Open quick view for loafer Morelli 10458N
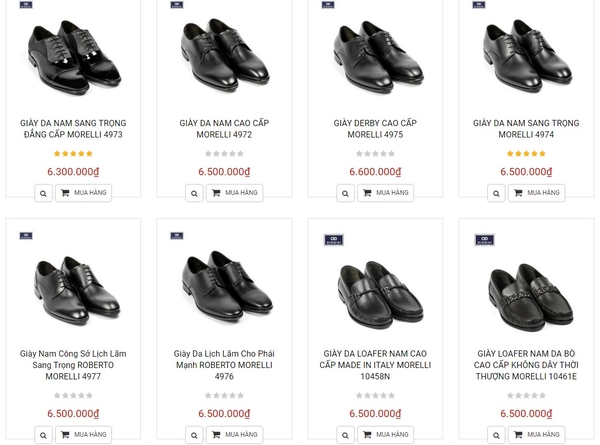Viewport: 600px width, 445px height. pos(345,435)
